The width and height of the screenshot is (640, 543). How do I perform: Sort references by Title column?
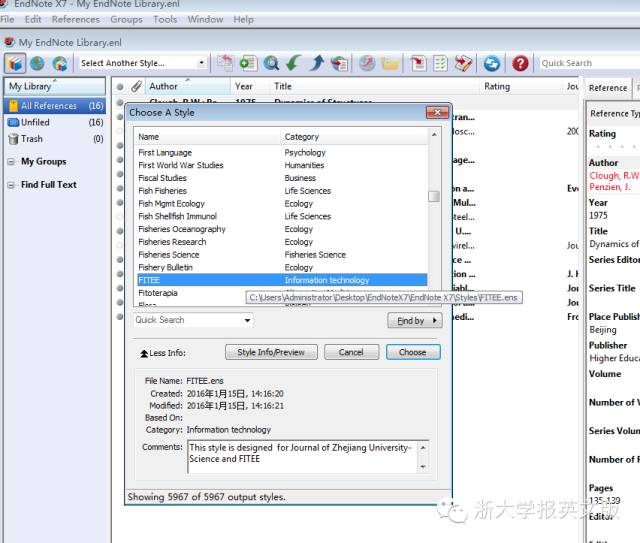373,86
